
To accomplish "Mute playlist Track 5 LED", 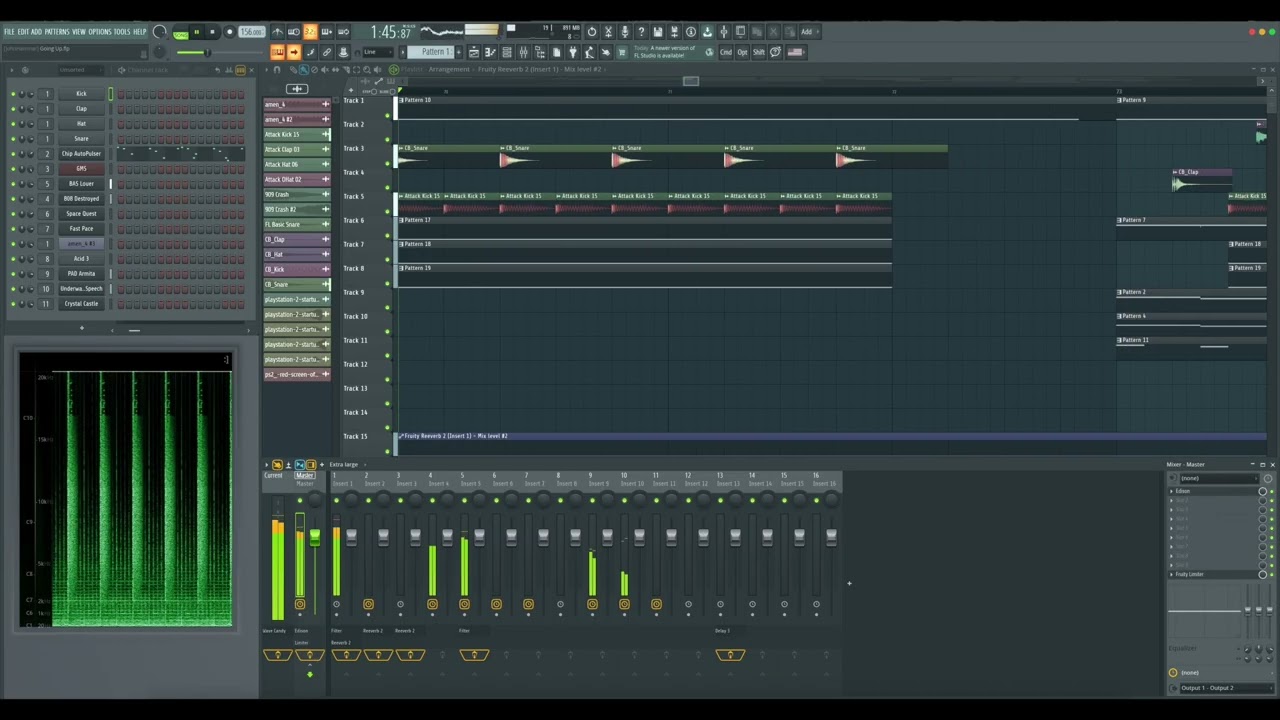I will point(387,211).
